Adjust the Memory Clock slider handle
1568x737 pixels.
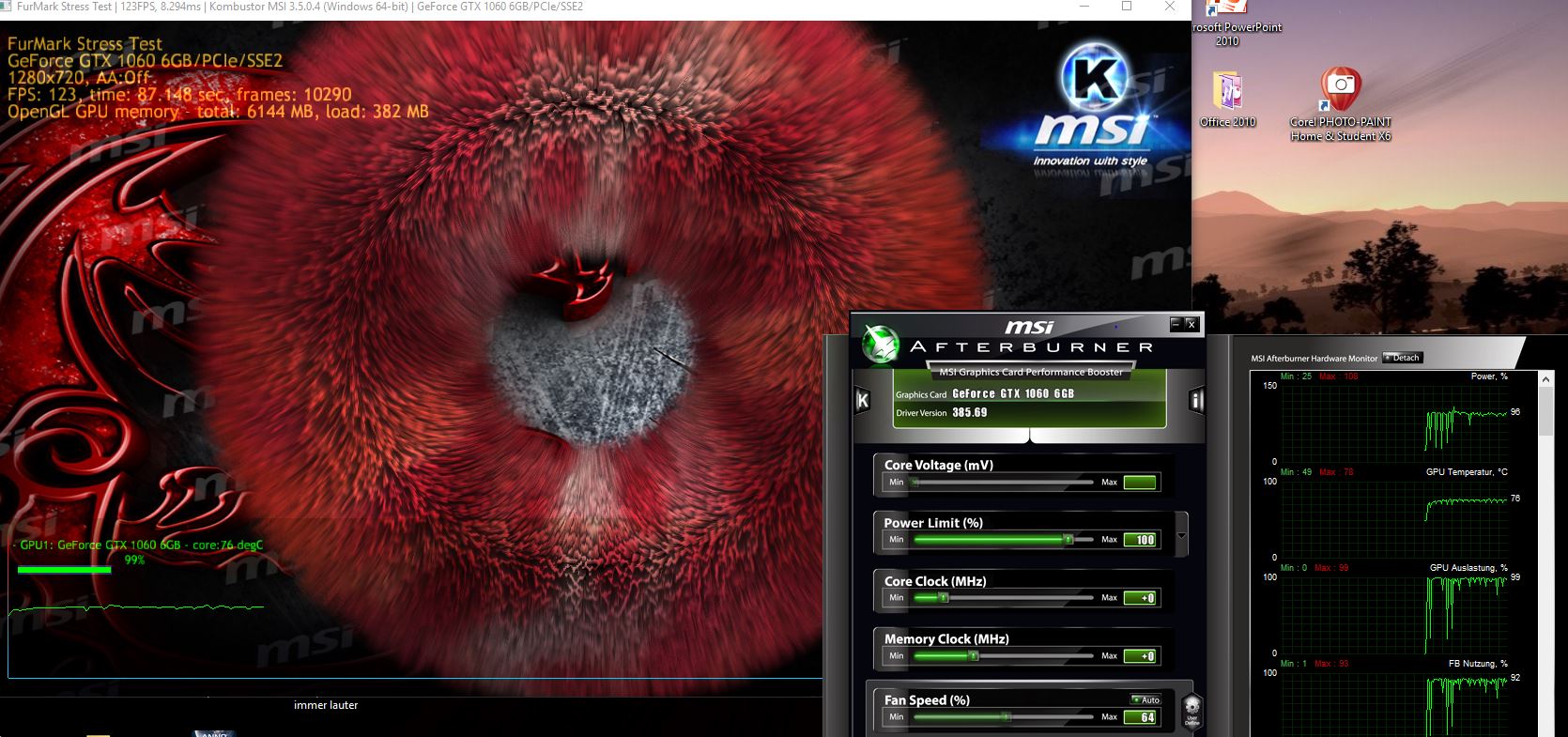(x=974, y=655)
